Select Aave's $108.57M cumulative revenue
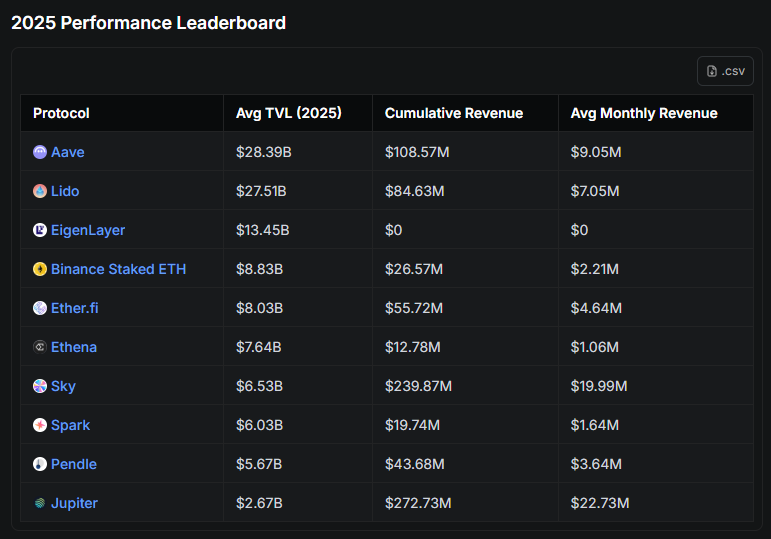 tap(465, 152)
